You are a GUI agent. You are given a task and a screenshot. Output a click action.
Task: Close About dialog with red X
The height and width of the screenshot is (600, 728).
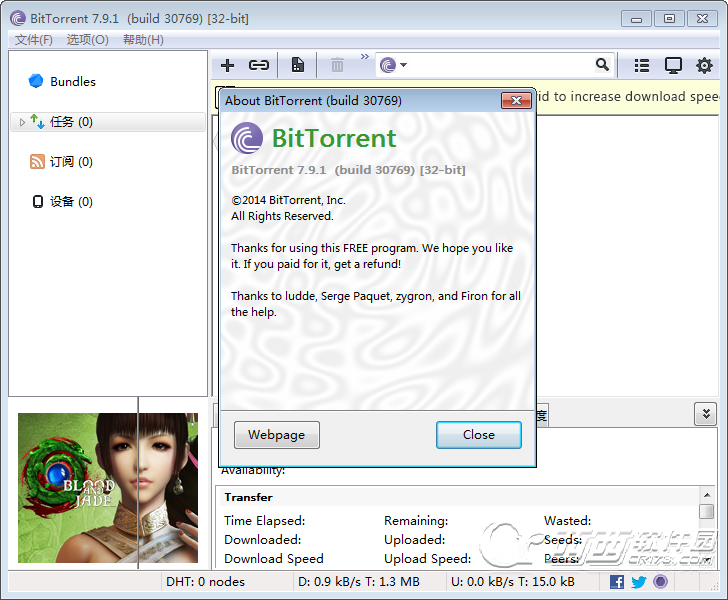coord(516,100)
